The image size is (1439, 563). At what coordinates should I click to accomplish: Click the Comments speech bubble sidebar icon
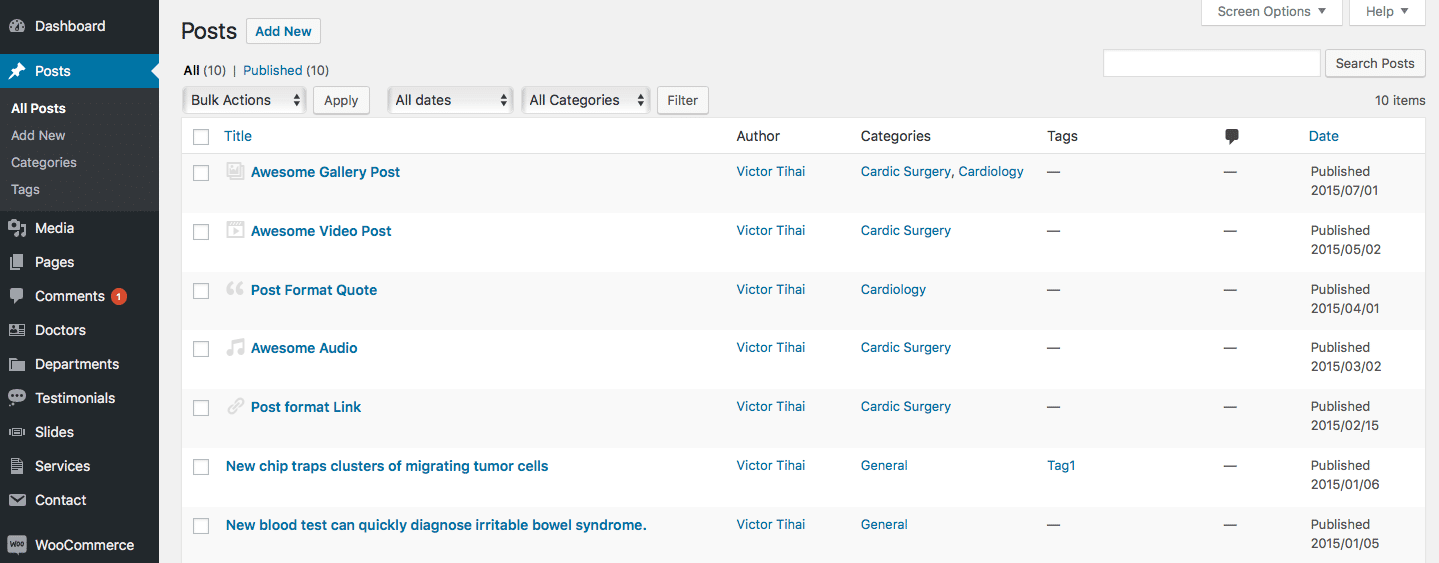pyautogui.click(x=17, y=296)
